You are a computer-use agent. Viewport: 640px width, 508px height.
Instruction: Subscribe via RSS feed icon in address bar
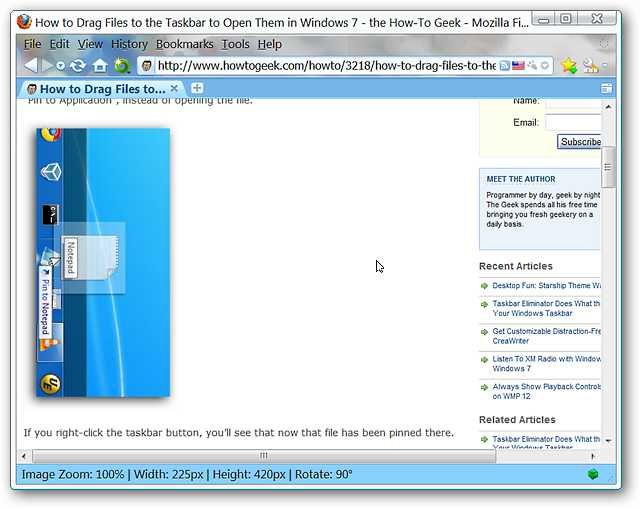(505, 66)
